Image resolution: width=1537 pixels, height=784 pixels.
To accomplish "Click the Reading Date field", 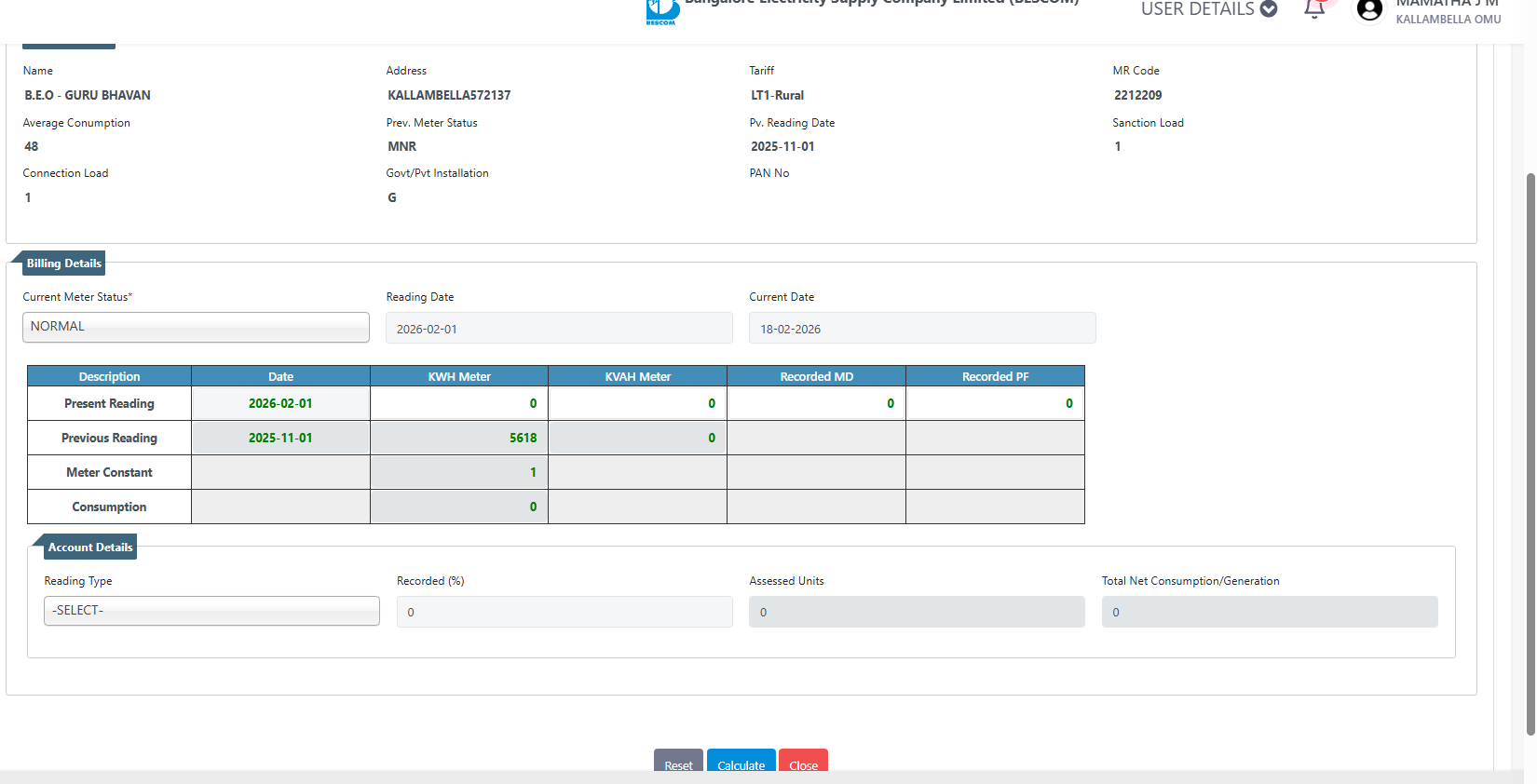I will click(559, 329).
